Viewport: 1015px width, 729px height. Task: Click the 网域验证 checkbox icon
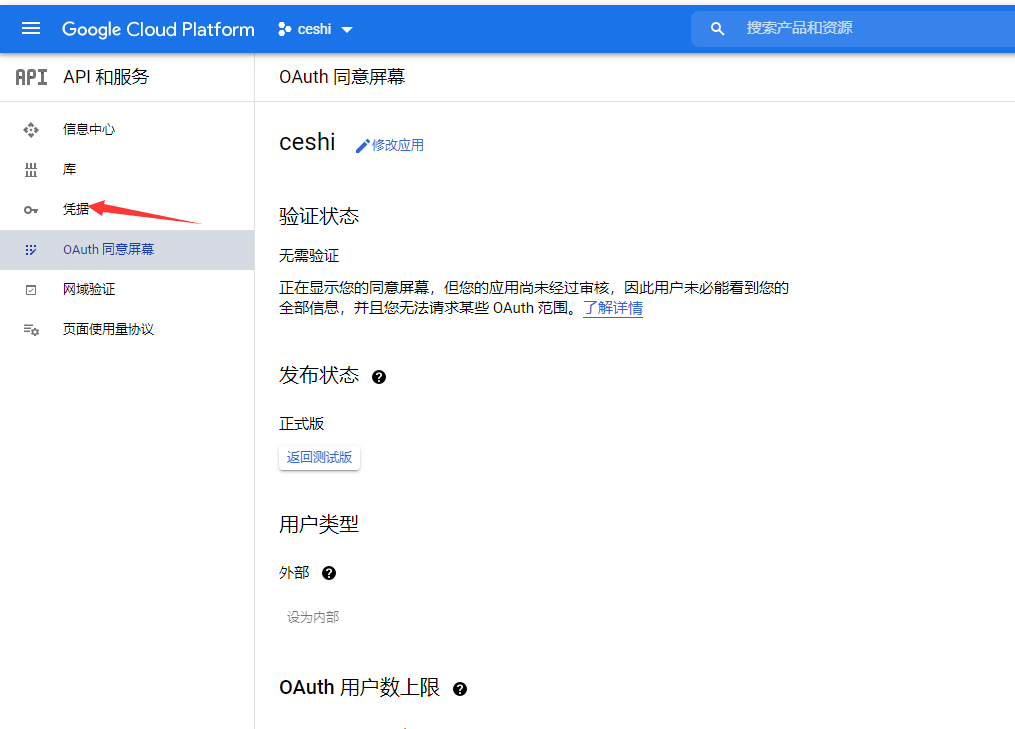point(31,289)
